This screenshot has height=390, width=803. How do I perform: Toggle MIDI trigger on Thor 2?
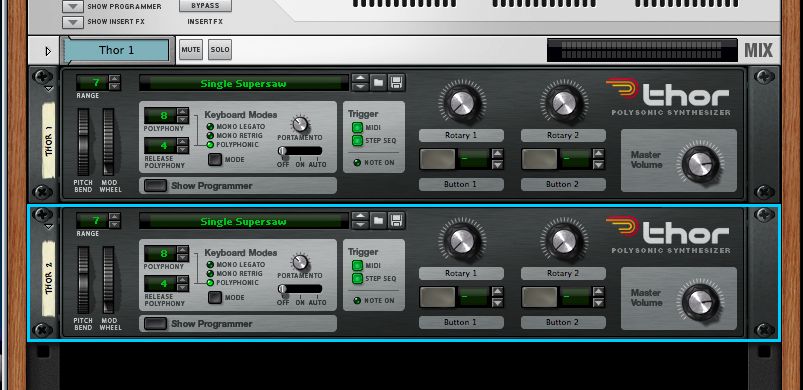(x=357, y=266)
